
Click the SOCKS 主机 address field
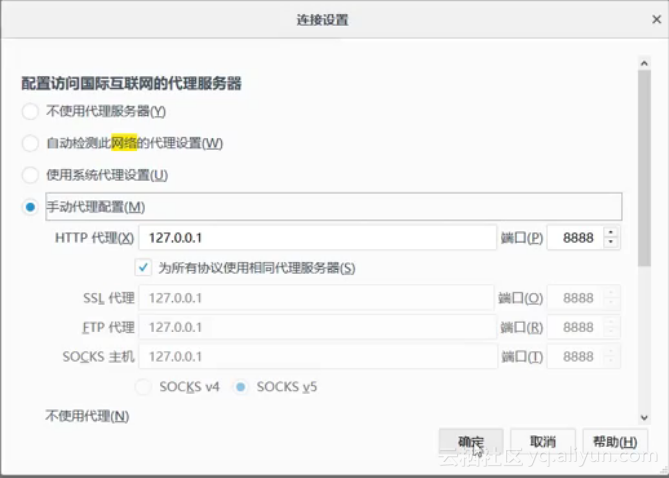317,356
